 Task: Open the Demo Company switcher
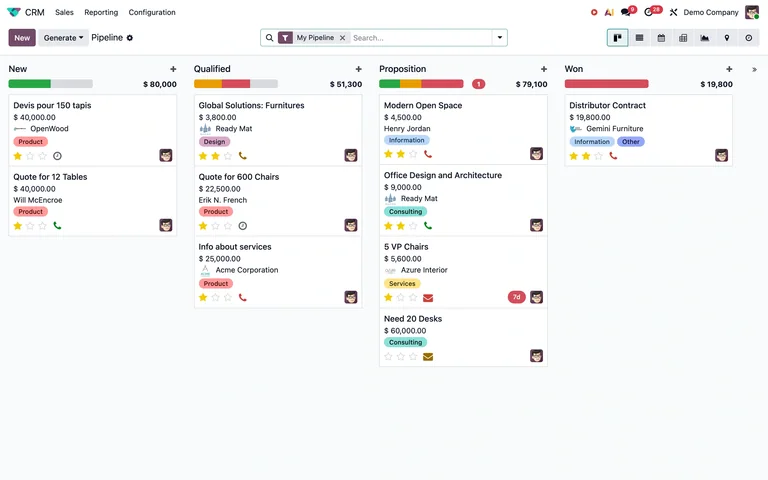[x=711, y=12]
